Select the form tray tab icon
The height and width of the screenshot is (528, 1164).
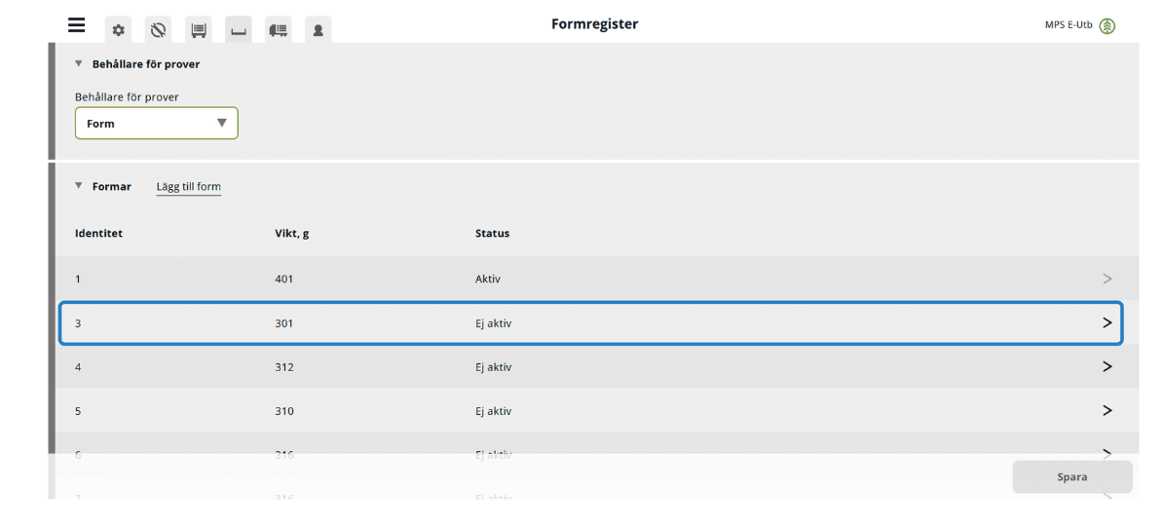coord(238,30)
